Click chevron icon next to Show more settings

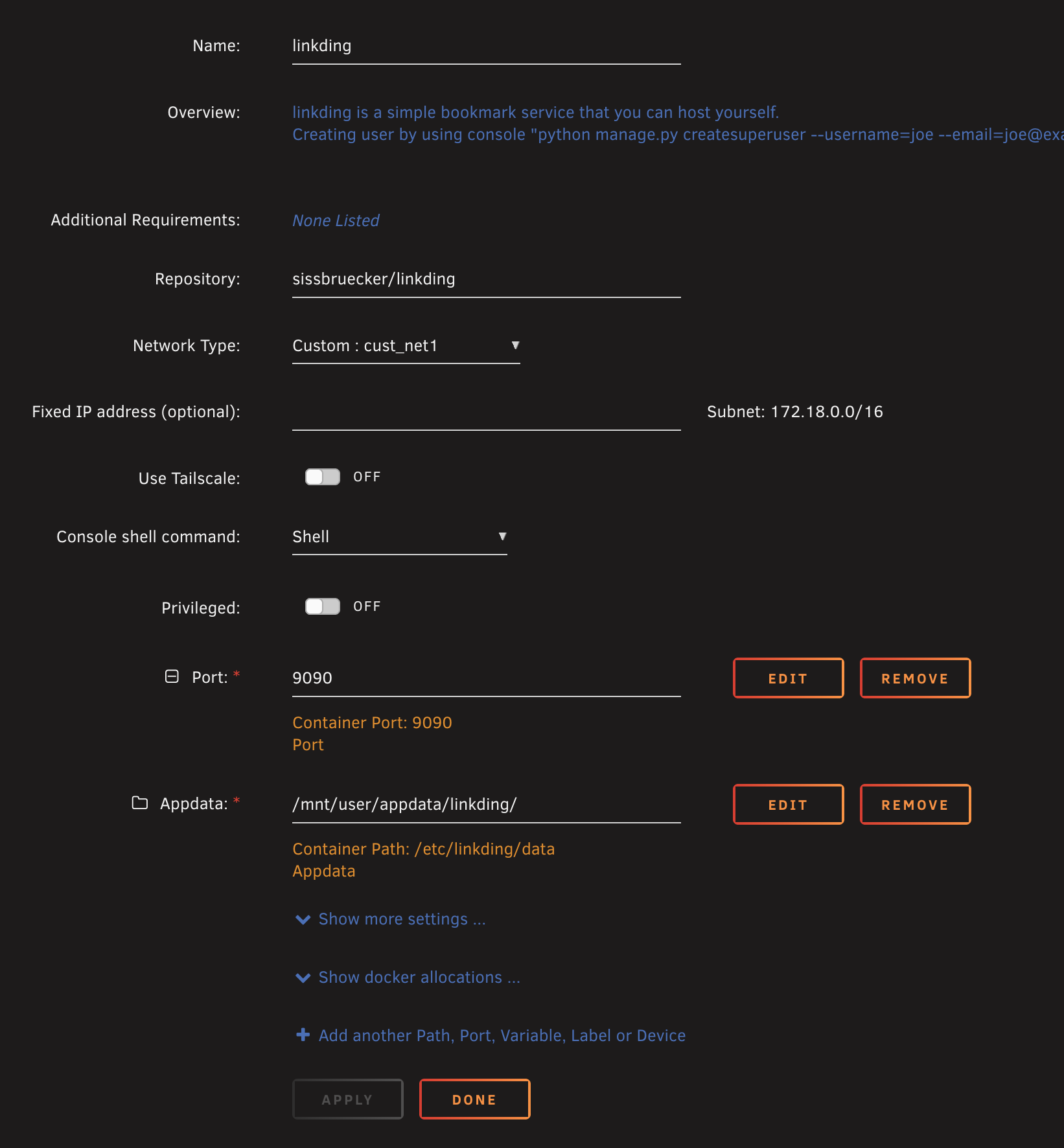(x=303, y=919)
